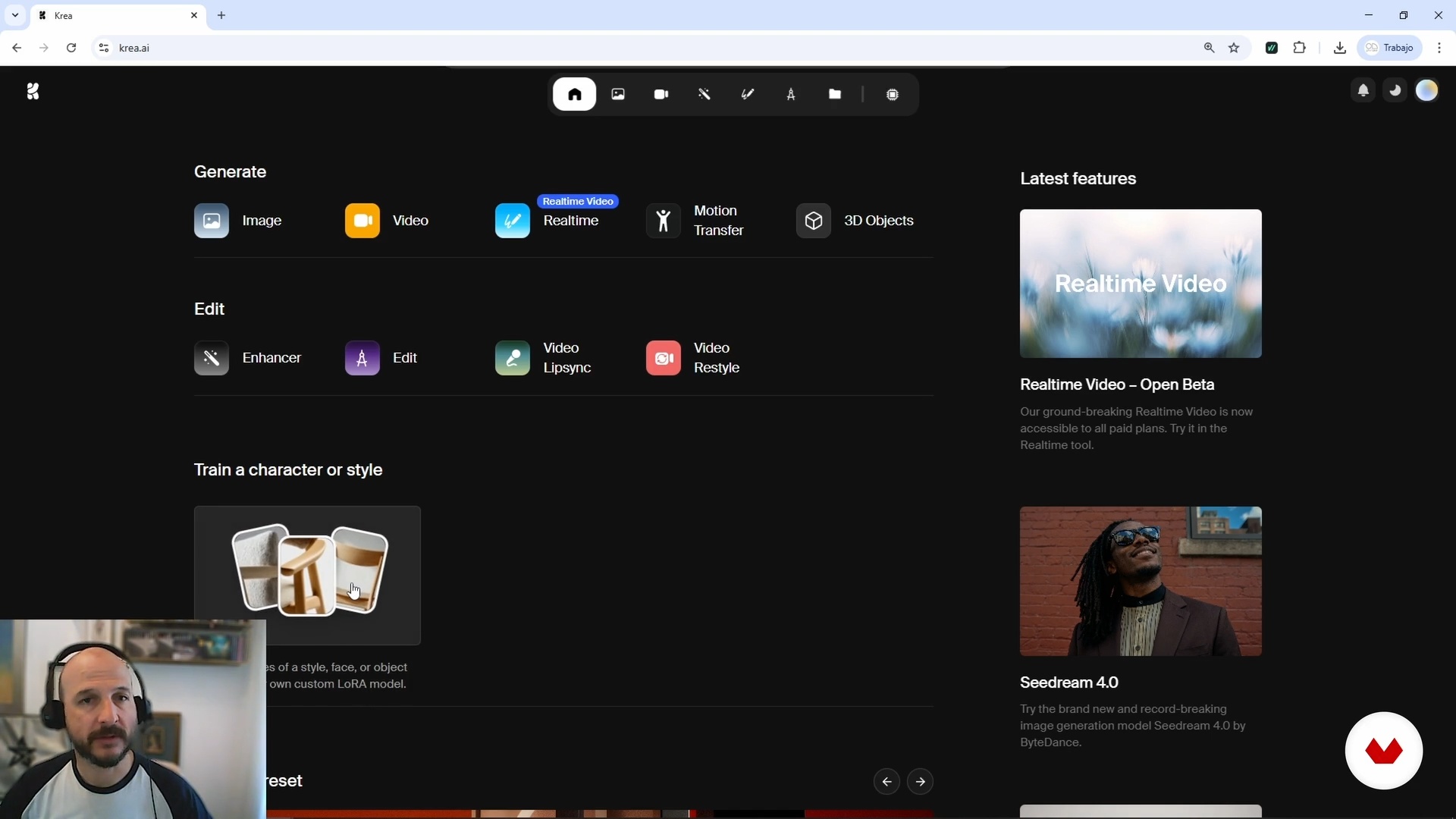The height and width of the screenshot is (819, 1456).
Task: Go to previous preset with left arrow
Action: tap(886, 782)
